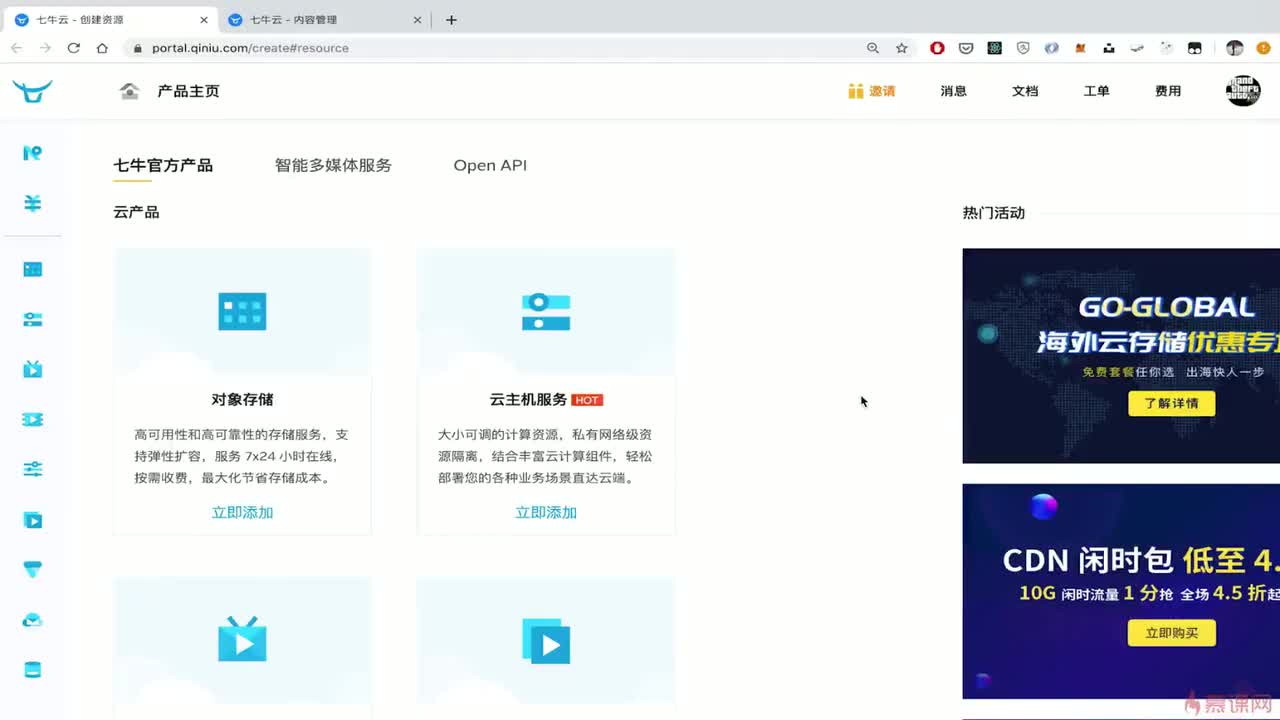Screen dimensions: 1280x720
Task: Open the film video sidebar icon
Action: (x=32, y=419)
